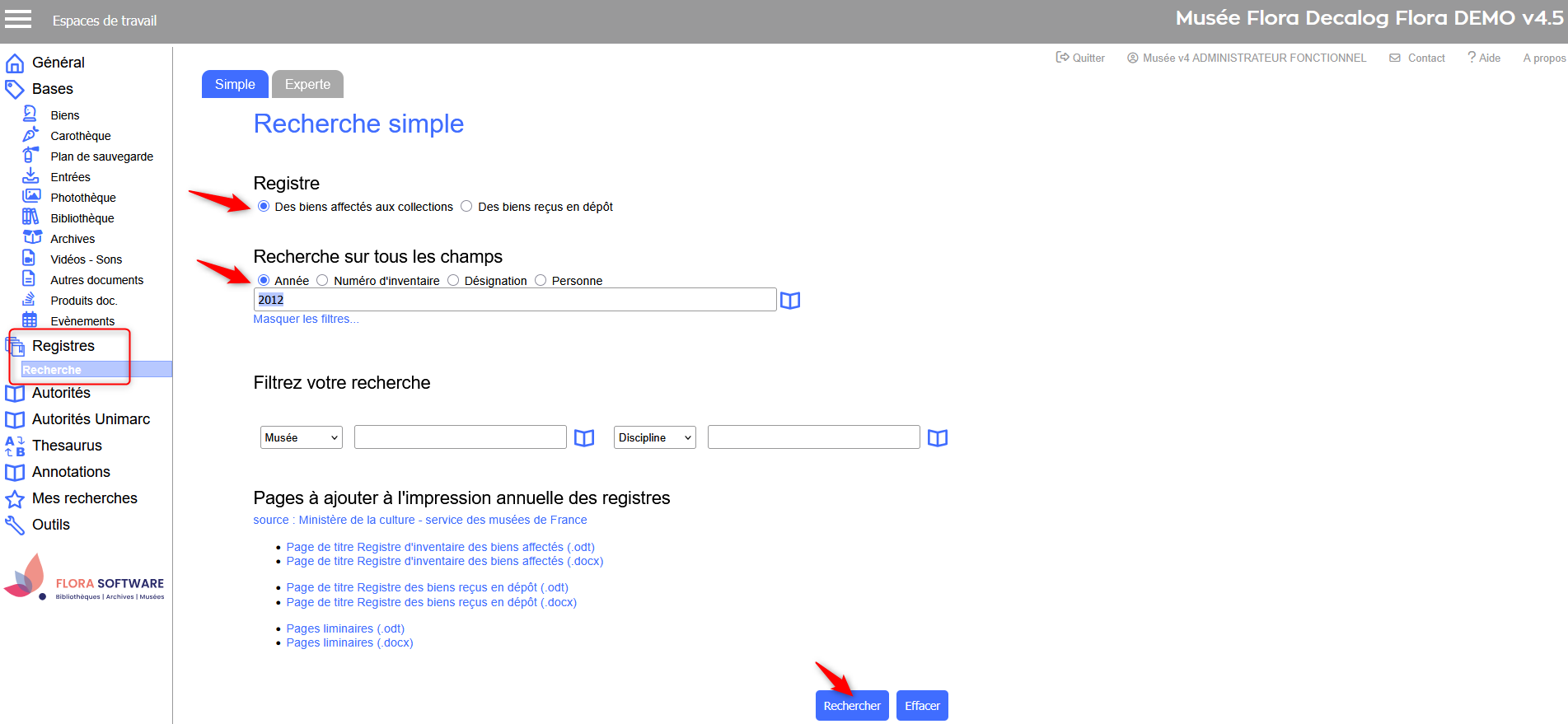Click the Effacer button
This screenshot has height=724, width=1568.
(x=921, y=706)
